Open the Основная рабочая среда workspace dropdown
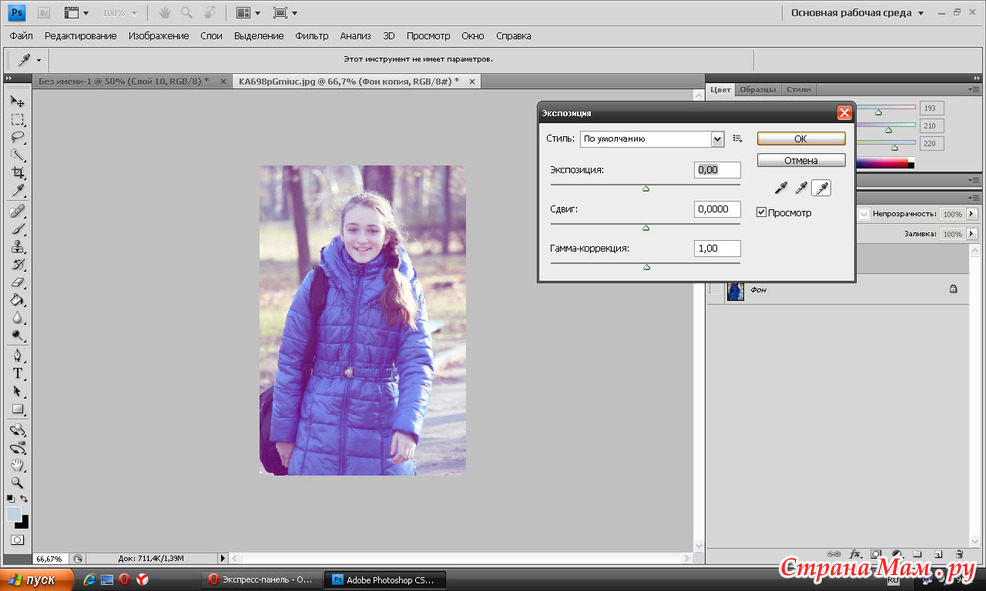Viewport: 986px width, 591px height. [x=856, y=13]
